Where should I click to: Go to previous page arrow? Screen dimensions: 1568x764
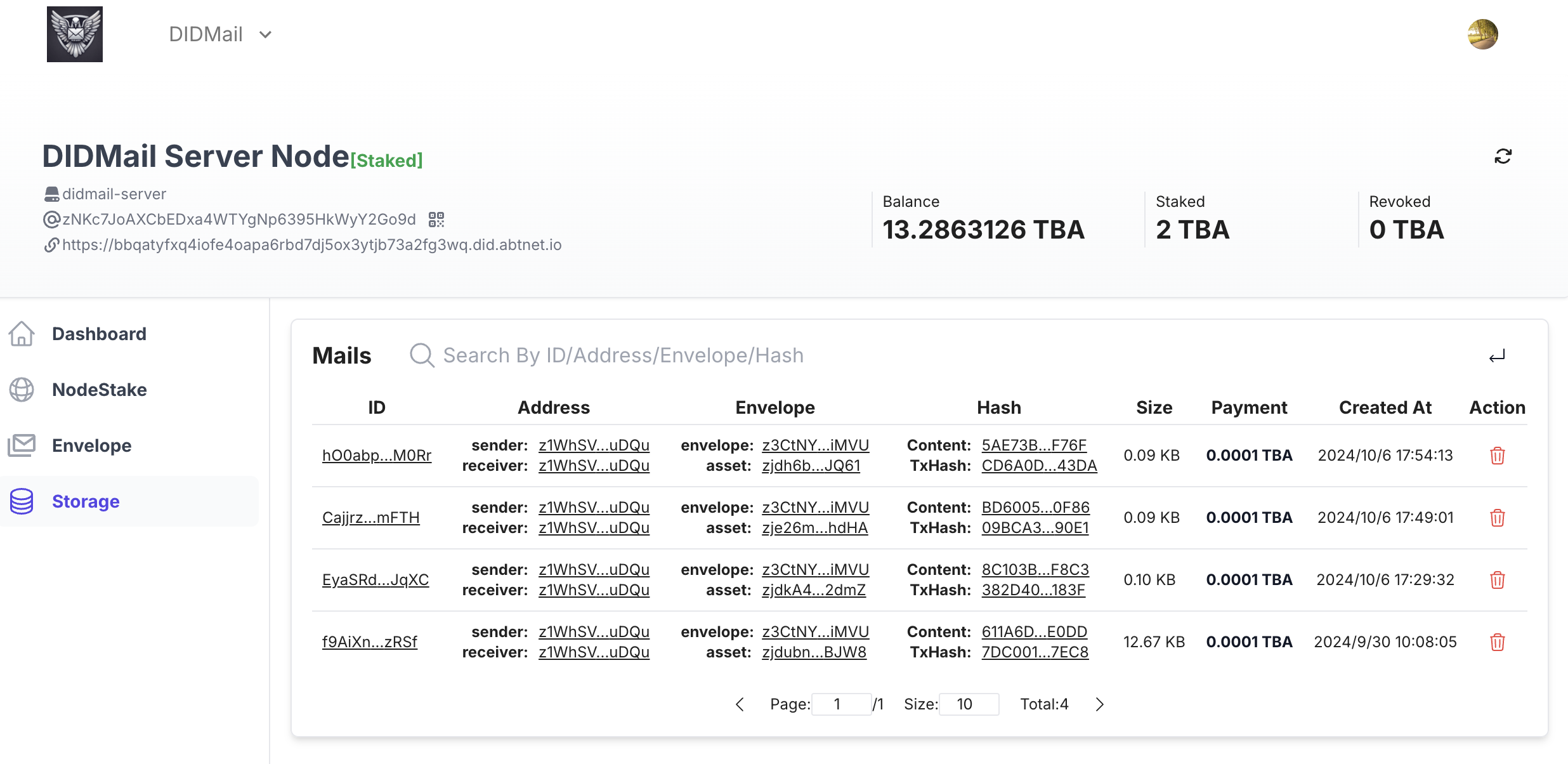point(740,704)
